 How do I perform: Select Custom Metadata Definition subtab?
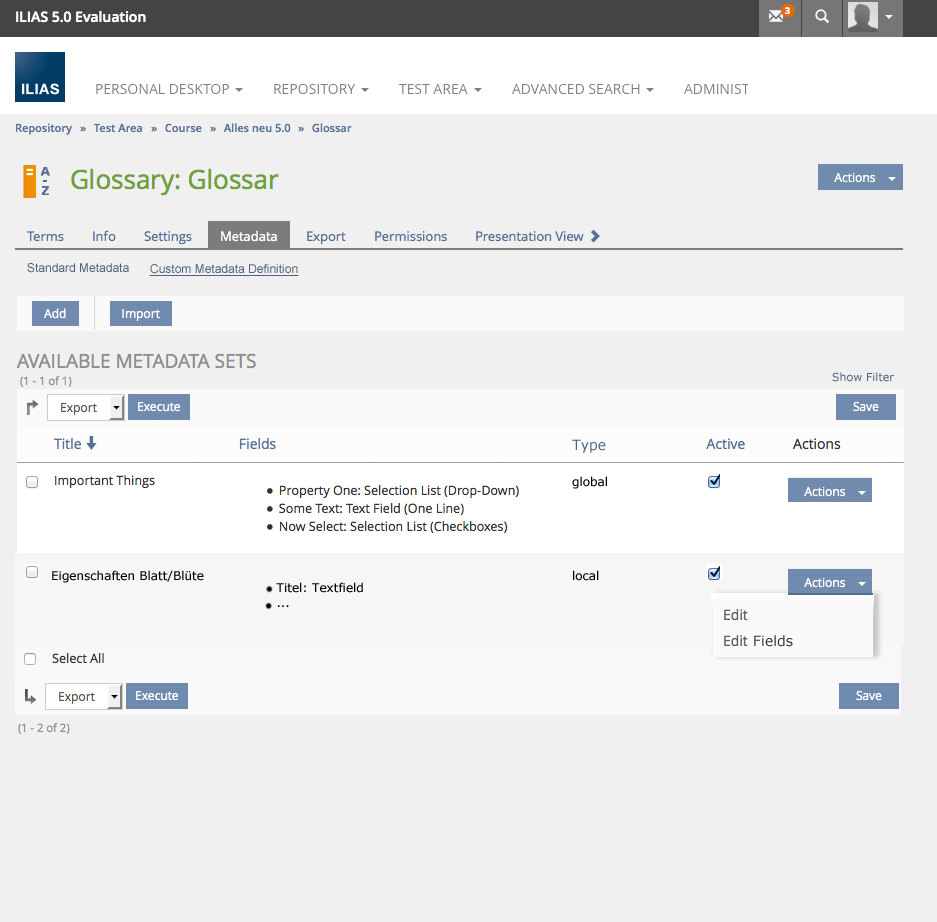click(223, 268)
